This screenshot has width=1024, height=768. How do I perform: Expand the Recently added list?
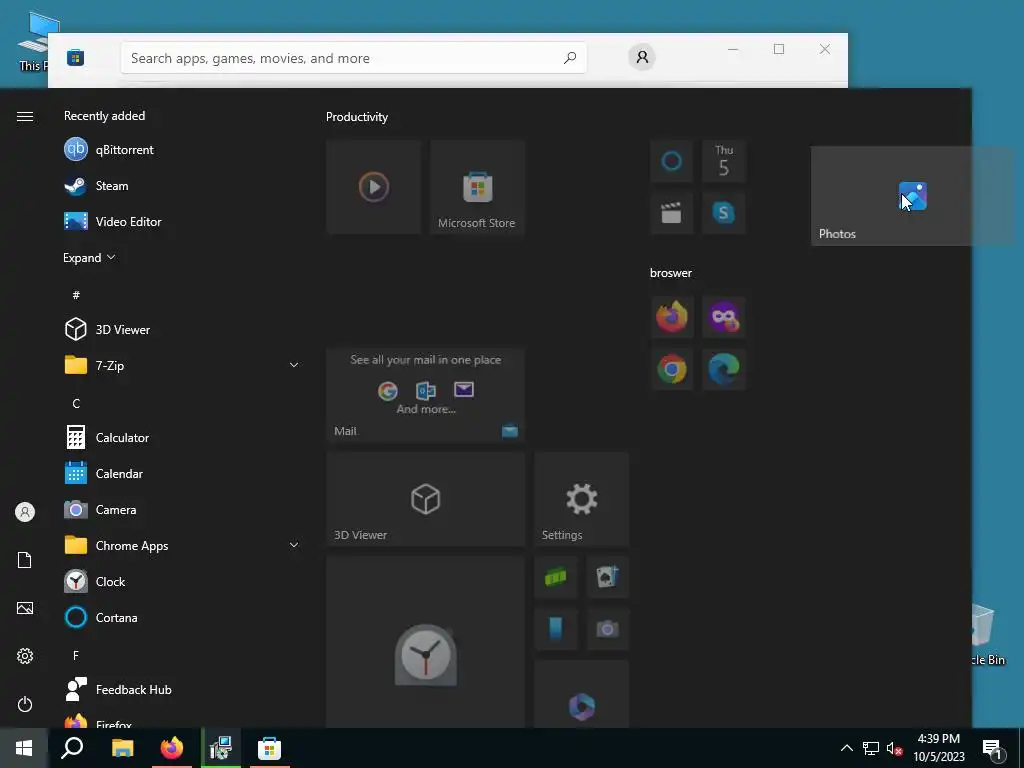[x=89, y=258]
